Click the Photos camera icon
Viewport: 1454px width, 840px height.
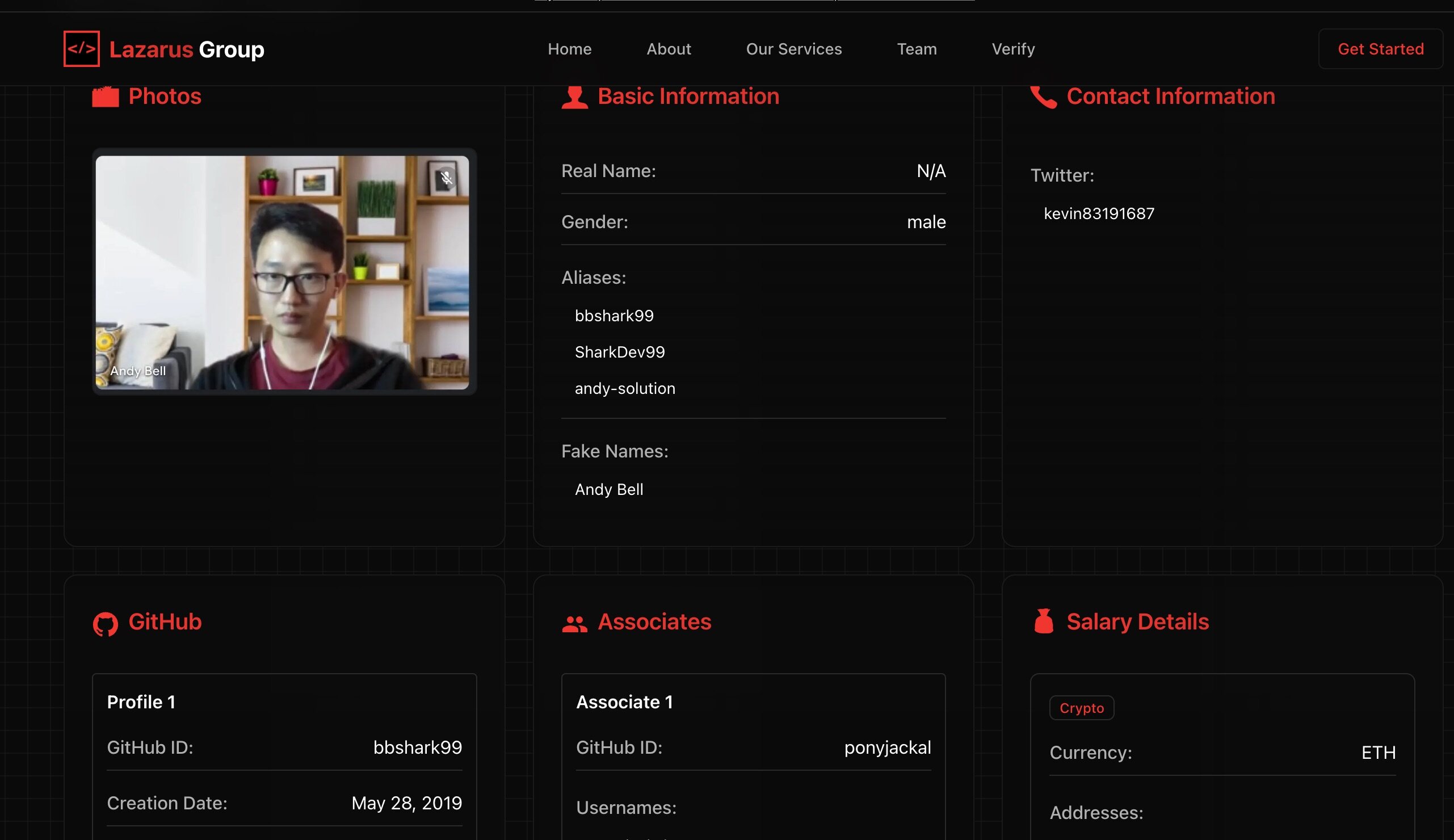coord(106,96)
